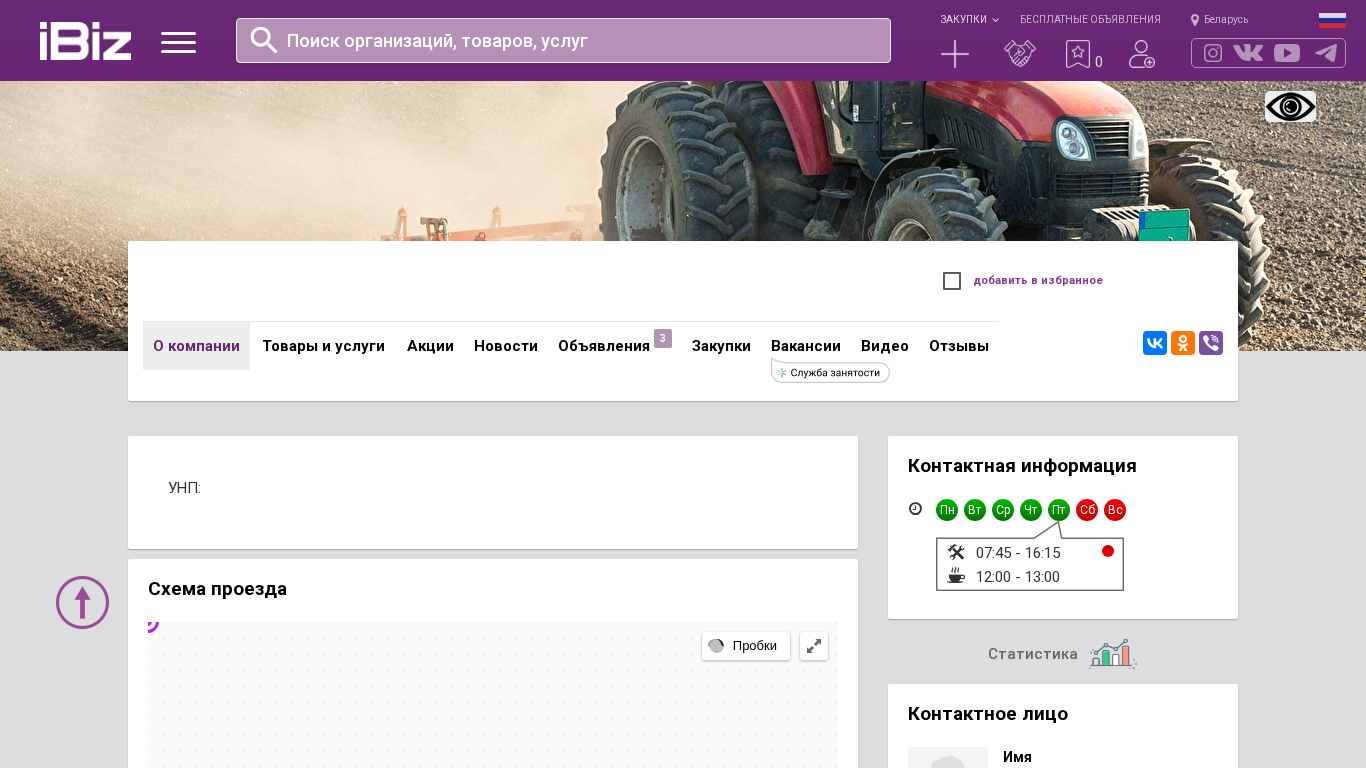
Task: Open favorites bookmark star icon
Action: (1077, 54)
